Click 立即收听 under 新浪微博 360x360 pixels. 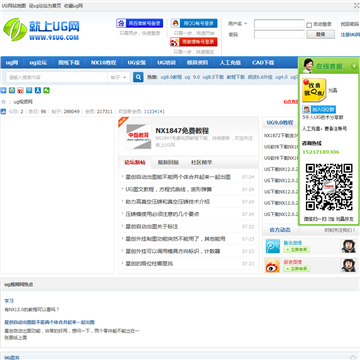(x=297, y=268)
